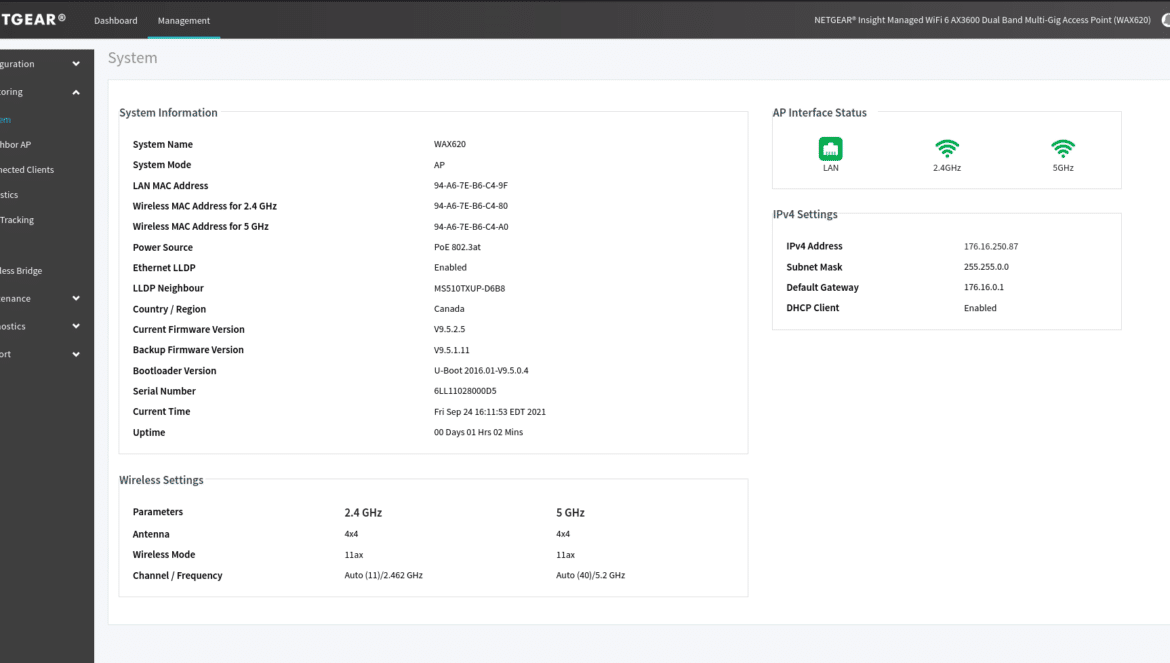Click the bootloader value U-Boot 2016.01-V9.5.0.4
Screen dimensions: 1170x663
481,371
